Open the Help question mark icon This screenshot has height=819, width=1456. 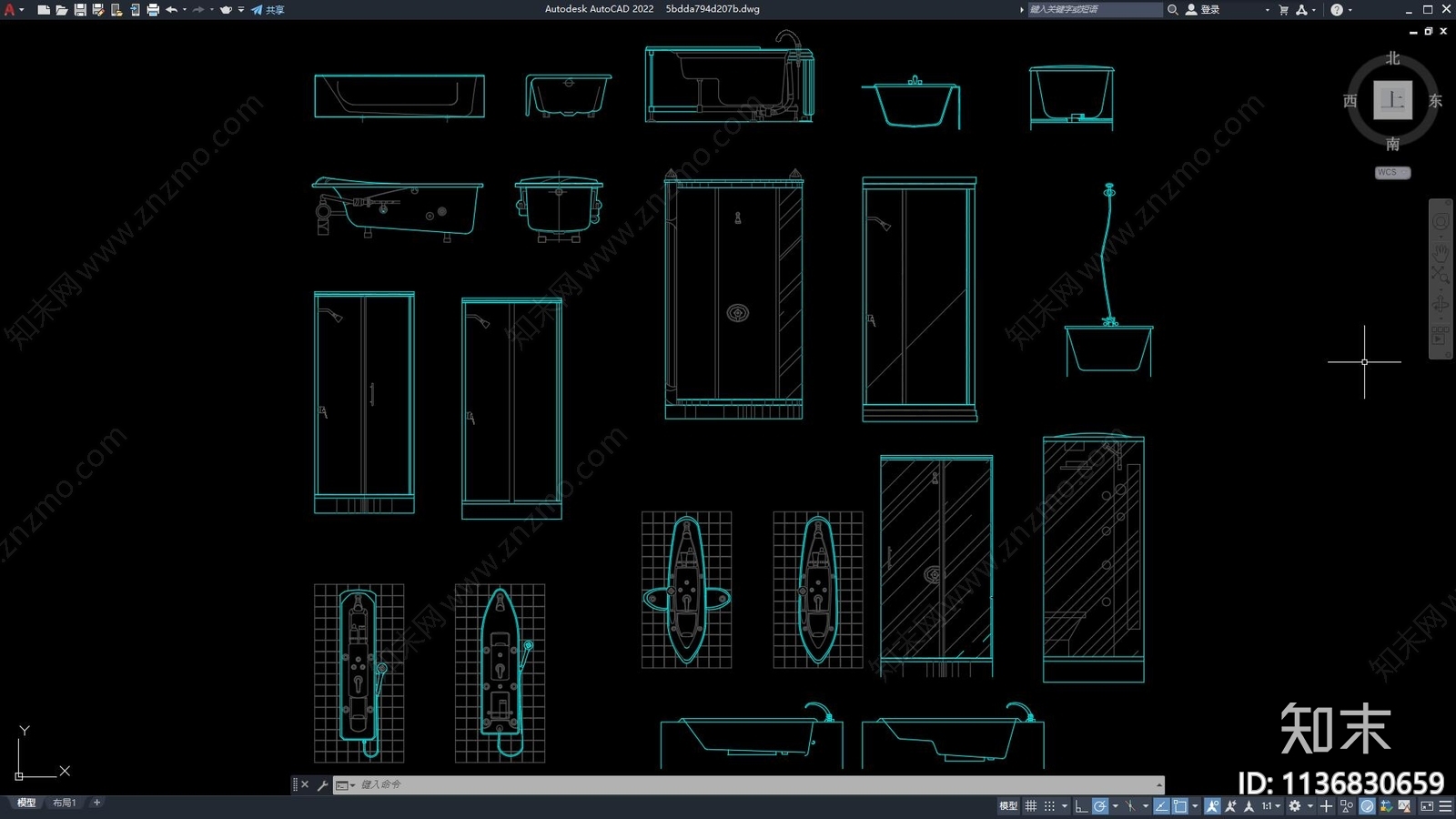pyautogui.click(x=1337, y=10)
